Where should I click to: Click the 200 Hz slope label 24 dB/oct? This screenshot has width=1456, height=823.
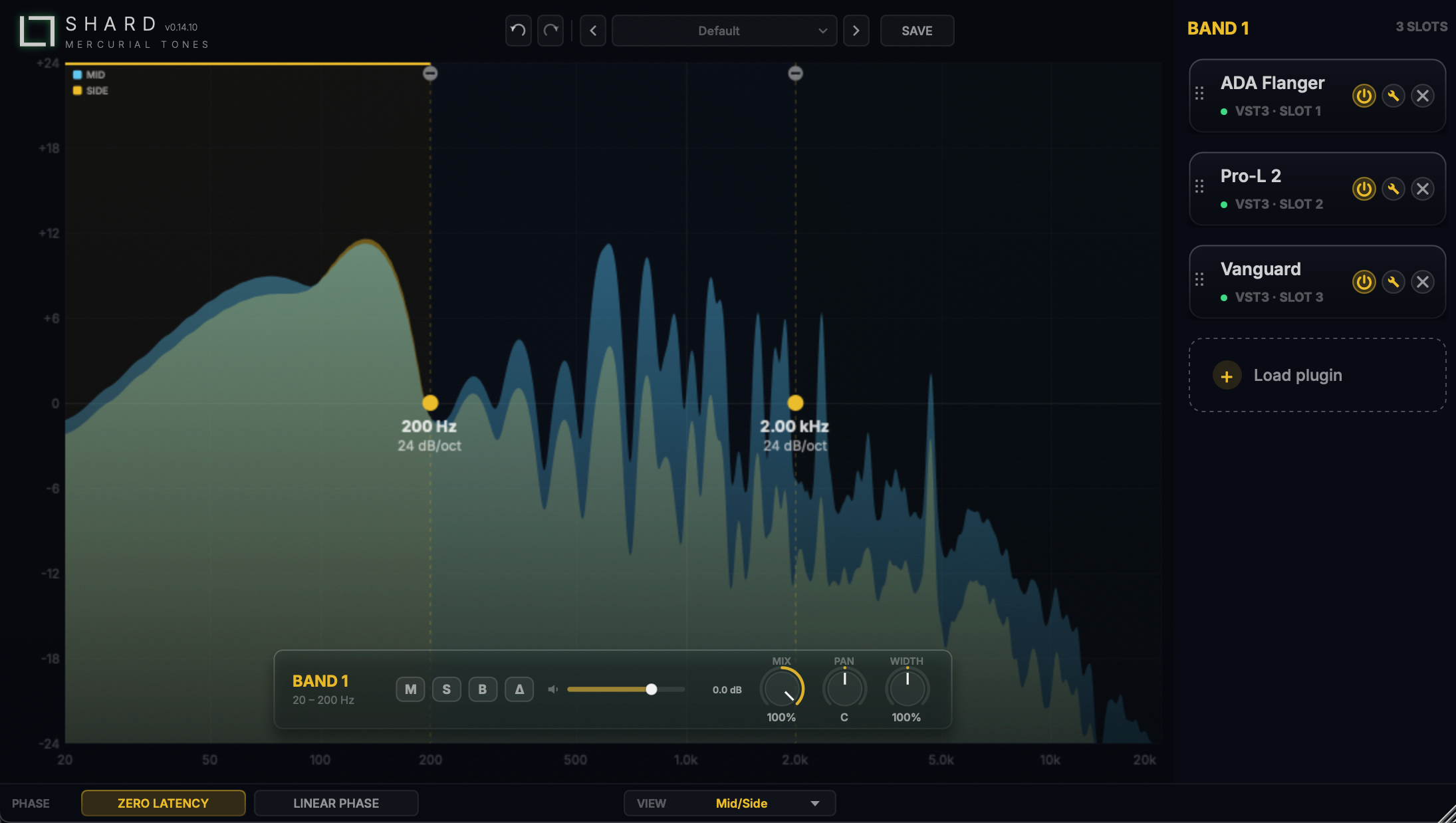pyautogui.click(x=429, y=446)
